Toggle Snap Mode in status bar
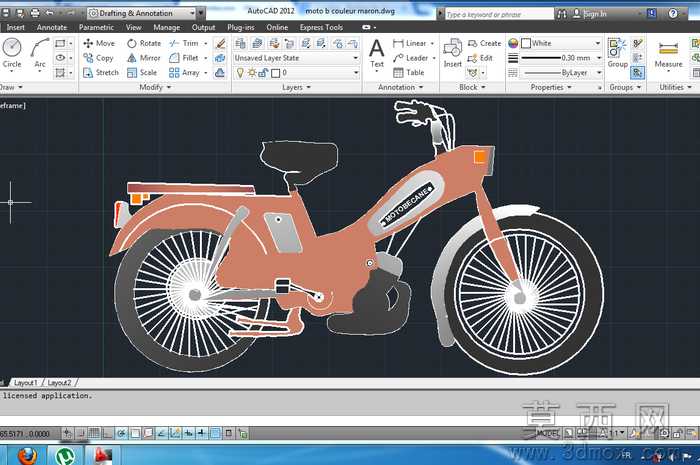700x465 pixels. click(x=81, y=433)
